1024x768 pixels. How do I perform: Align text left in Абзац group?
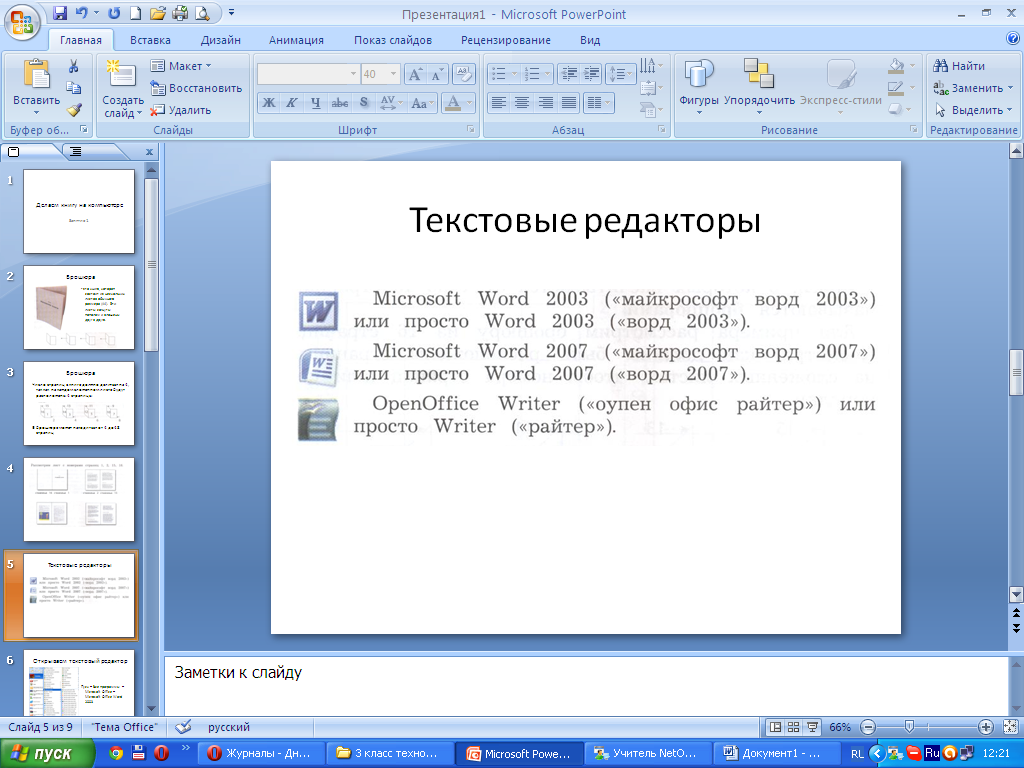[499, 103]
